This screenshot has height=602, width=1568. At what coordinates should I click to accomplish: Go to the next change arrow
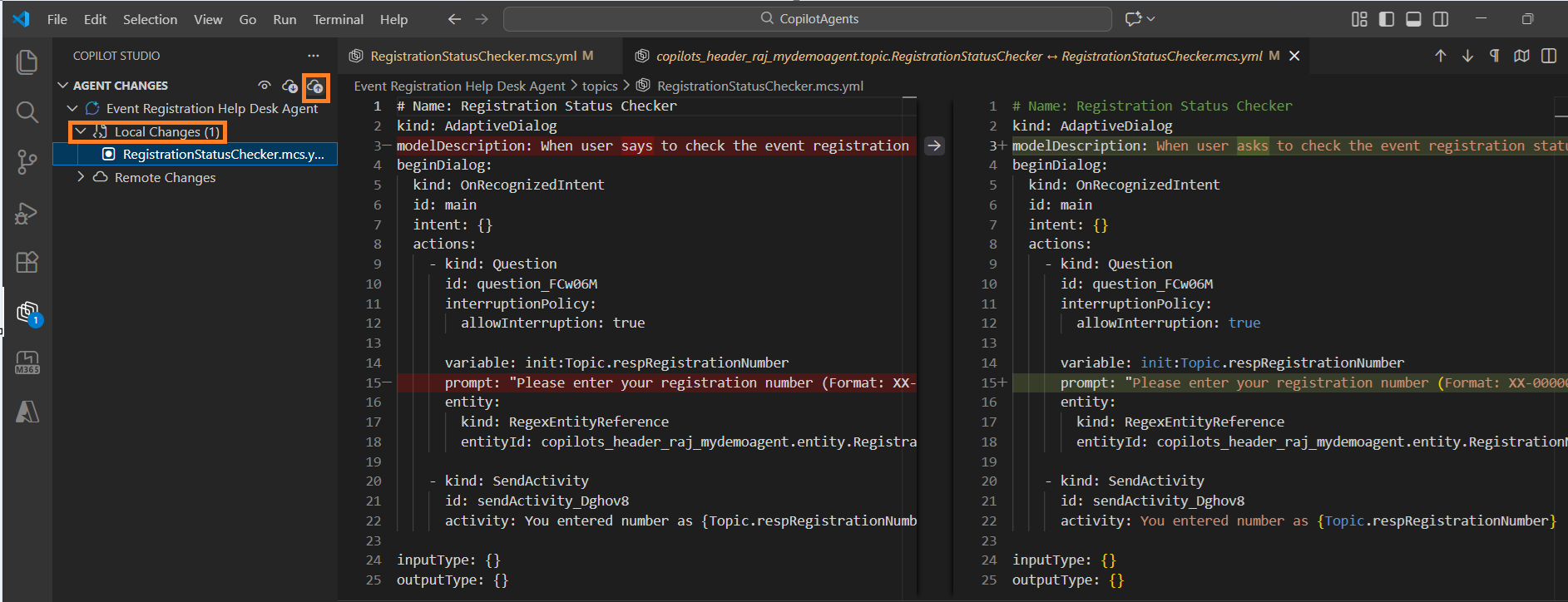1467,56
